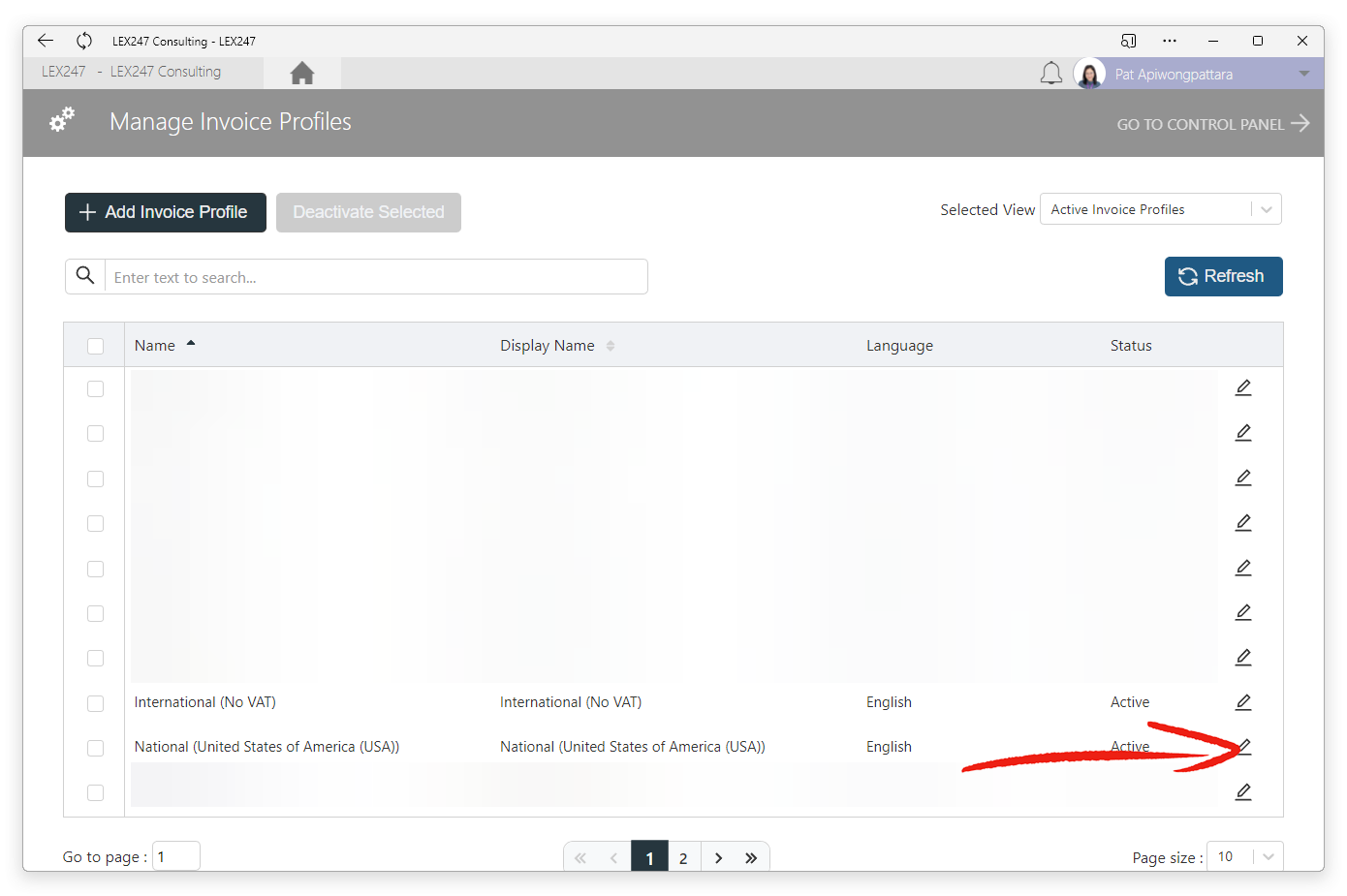Screen dimensions: 1347x896
Task: Select page 2 in the pager
Action: [x=683, y=858]
